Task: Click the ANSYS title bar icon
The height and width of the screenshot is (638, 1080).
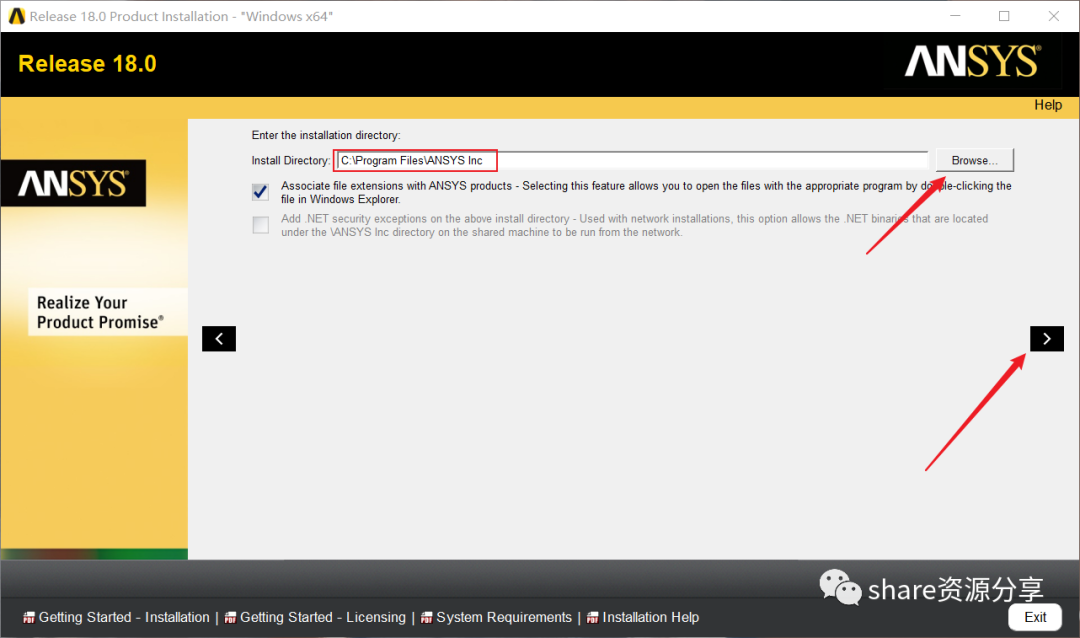Action: (x=17, y=16)
